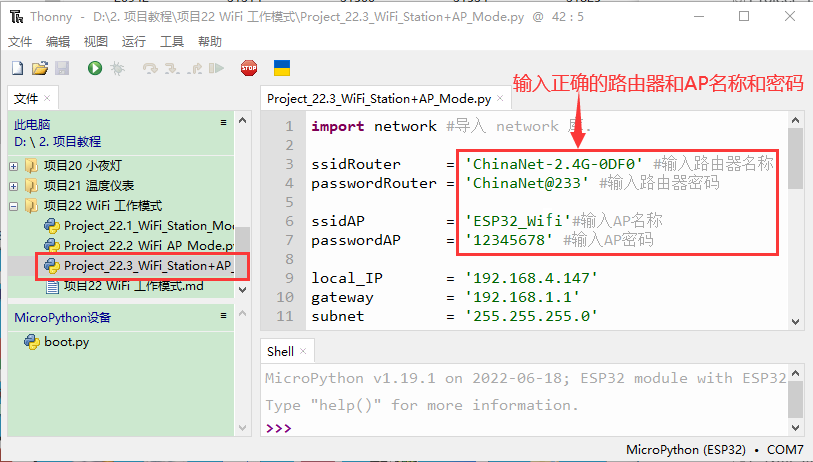Open the MicroPython设备 panel menu
813x462 pixels.
(x=224, y=317)
